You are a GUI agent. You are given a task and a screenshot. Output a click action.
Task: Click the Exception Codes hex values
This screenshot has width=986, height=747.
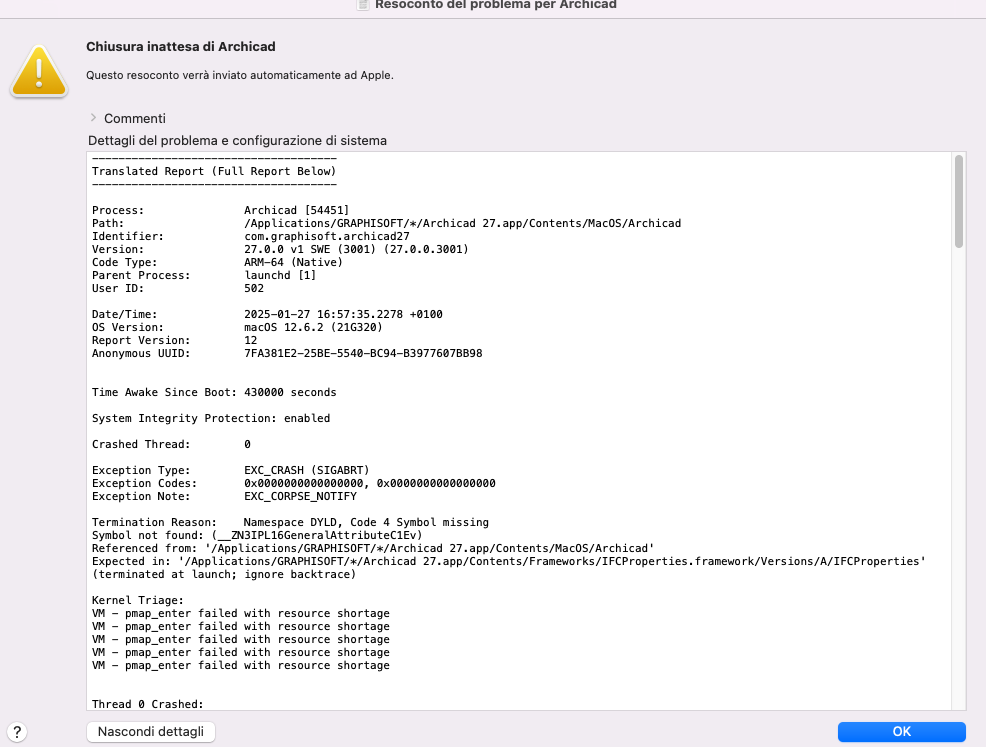pyautogui.click(x=370, y=483)
